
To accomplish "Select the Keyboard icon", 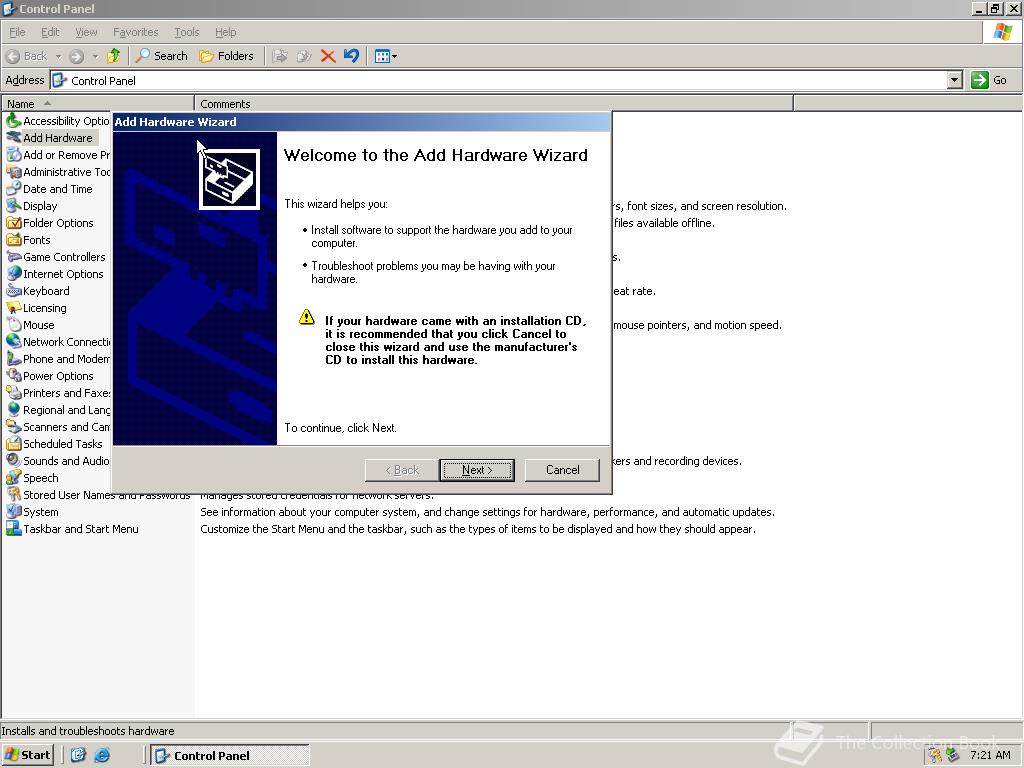I will tap(13, 291).
